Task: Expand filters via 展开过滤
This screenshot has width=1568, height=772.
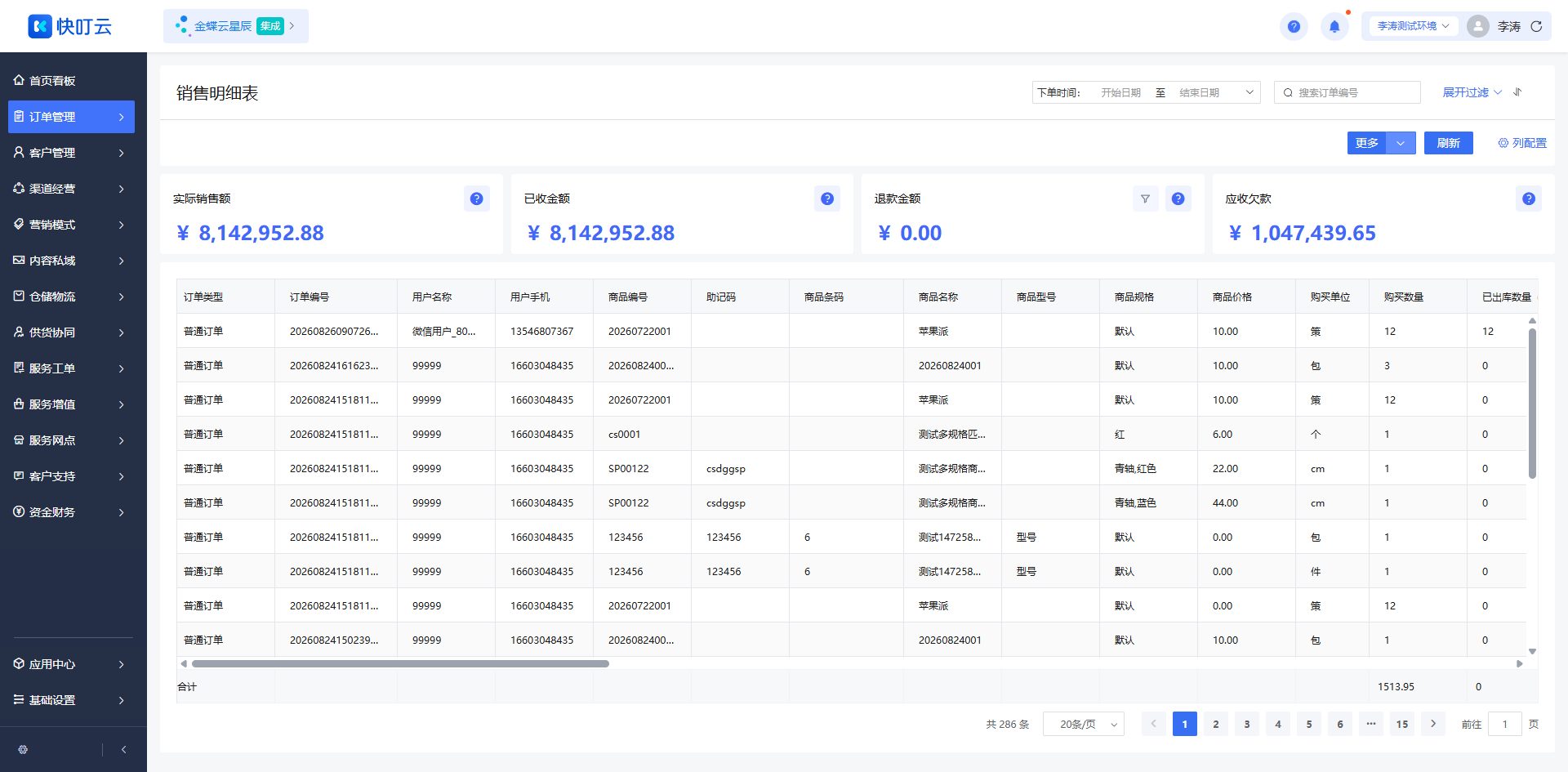Action: point(1472,92)
